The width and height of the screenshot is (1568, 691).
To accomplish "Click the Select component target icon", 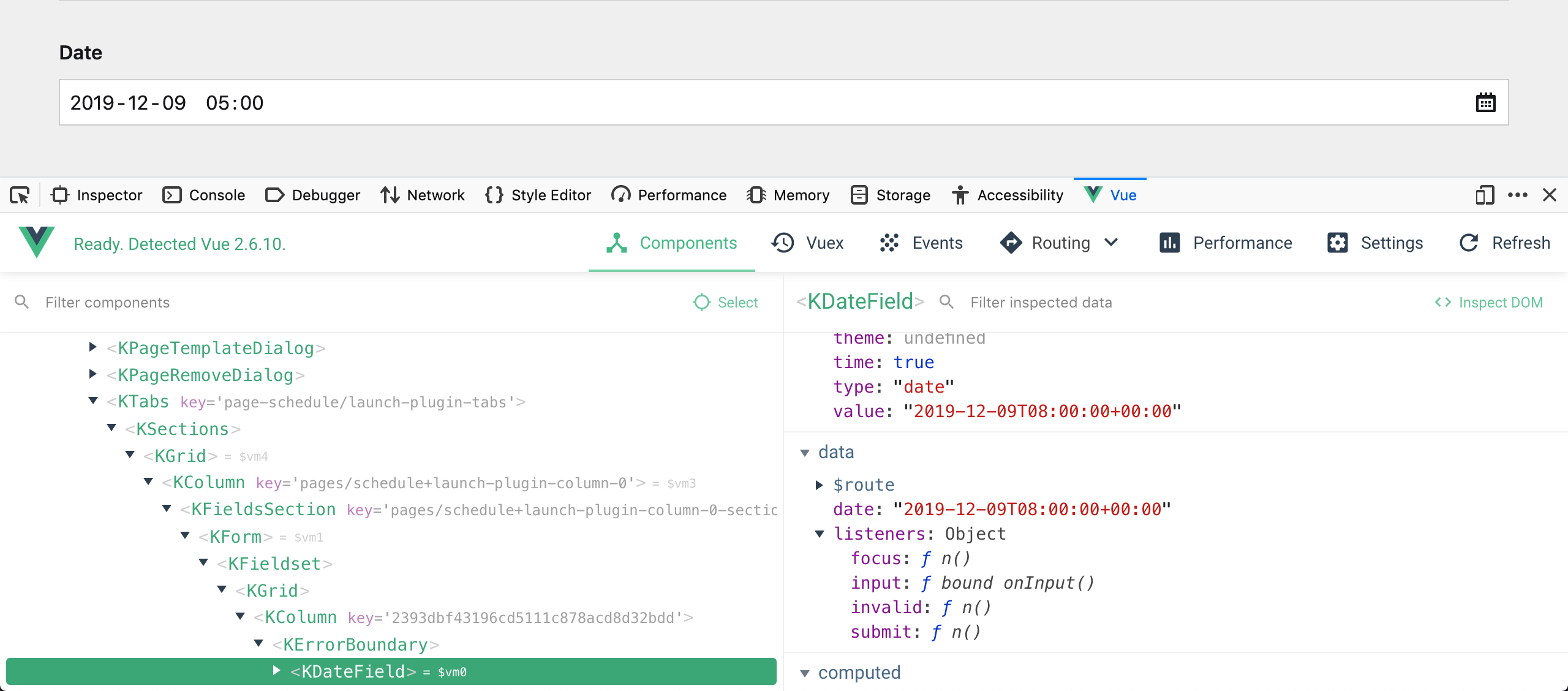I will pos(702,302).
